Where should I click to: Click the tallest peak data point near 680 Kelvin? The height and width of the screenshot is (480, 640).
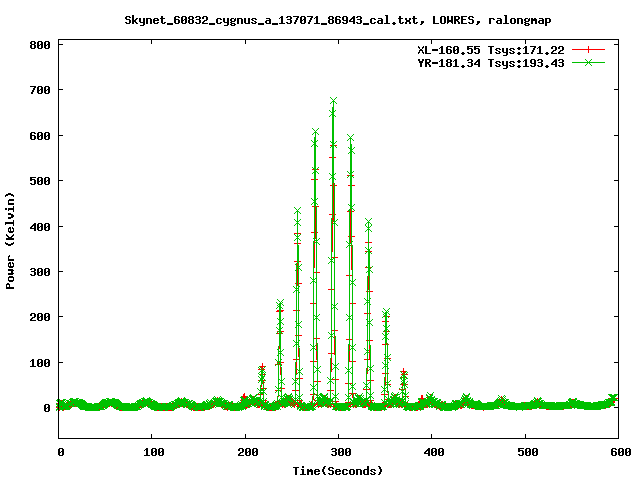pos(333,101)
